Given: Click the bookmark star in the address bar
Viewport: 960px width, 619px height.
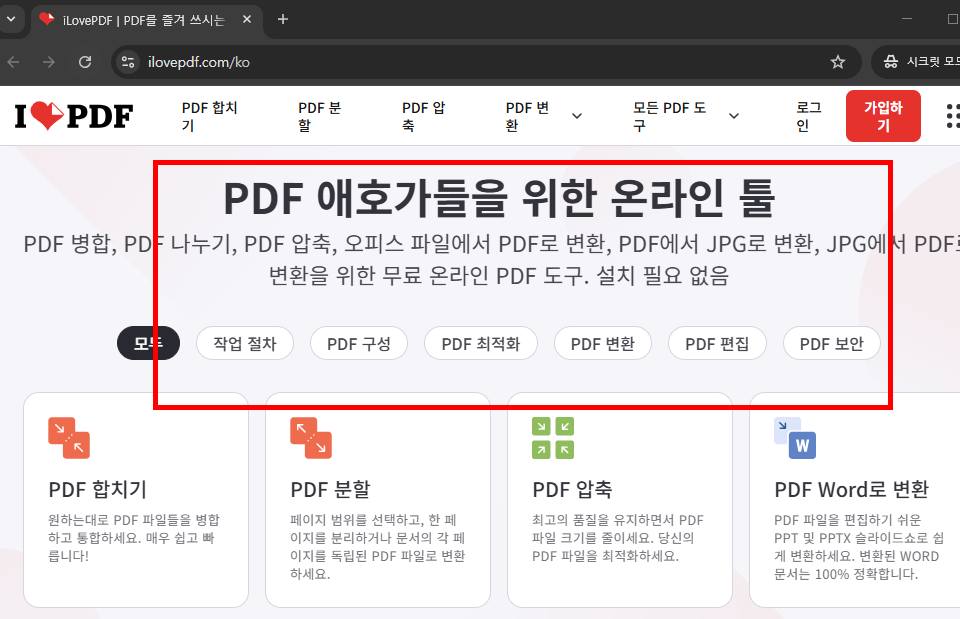Looking at the screenshot, I should point(838,61).
